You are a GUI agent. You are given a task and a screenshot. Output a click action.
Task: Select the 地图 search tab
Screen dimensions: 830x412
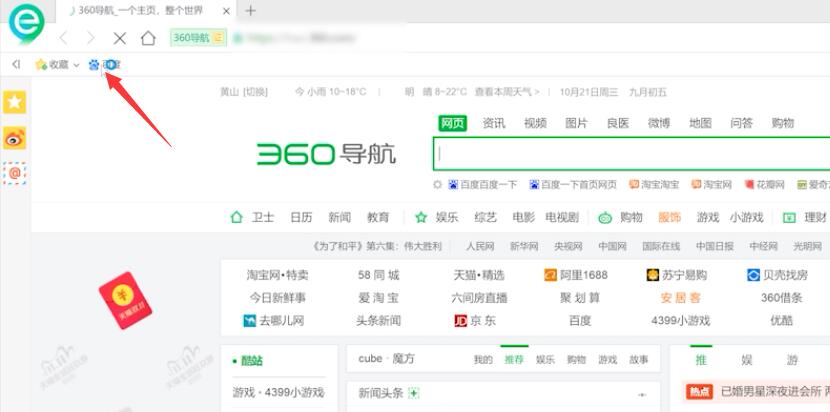[x=700, y=123]
